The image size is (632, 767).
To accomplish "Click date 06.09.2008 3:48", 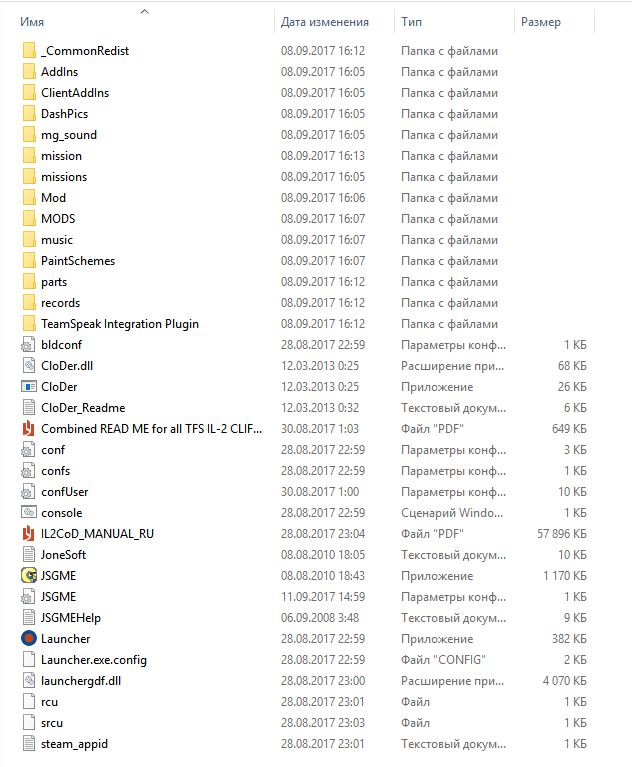I will pyautogui.click(x=320, y=618).
